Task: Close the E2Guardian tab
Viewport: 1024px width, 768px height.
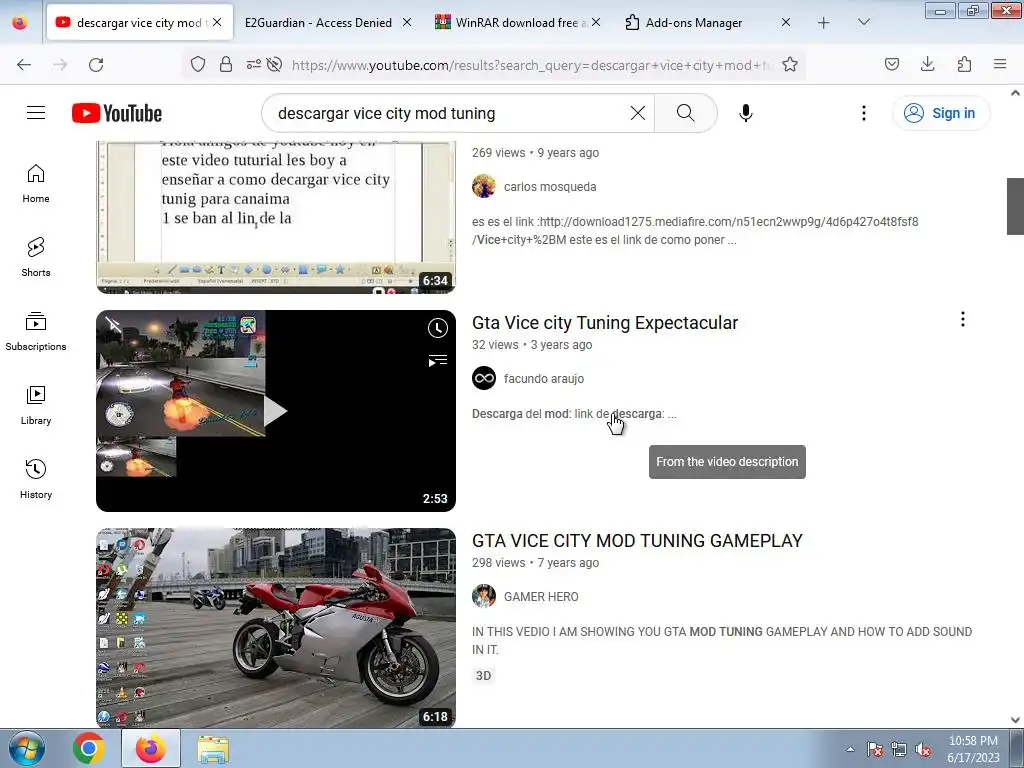Action: click(x=407, y=22)
